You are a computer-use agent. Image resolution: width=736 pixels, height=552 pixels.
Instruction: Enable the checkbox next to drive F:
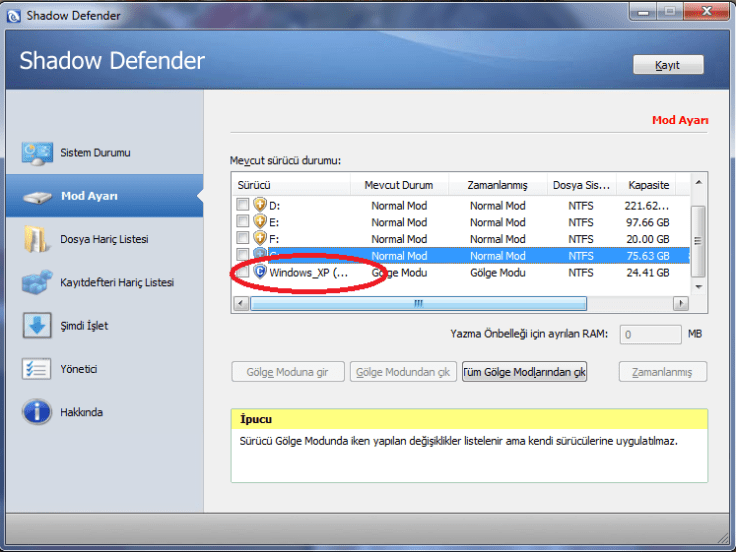[x=242, y=239]
